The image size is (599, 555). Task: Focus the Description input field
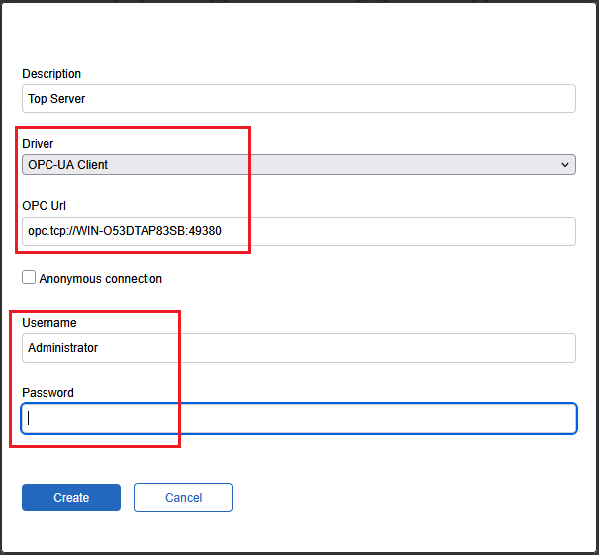(299, 99)
